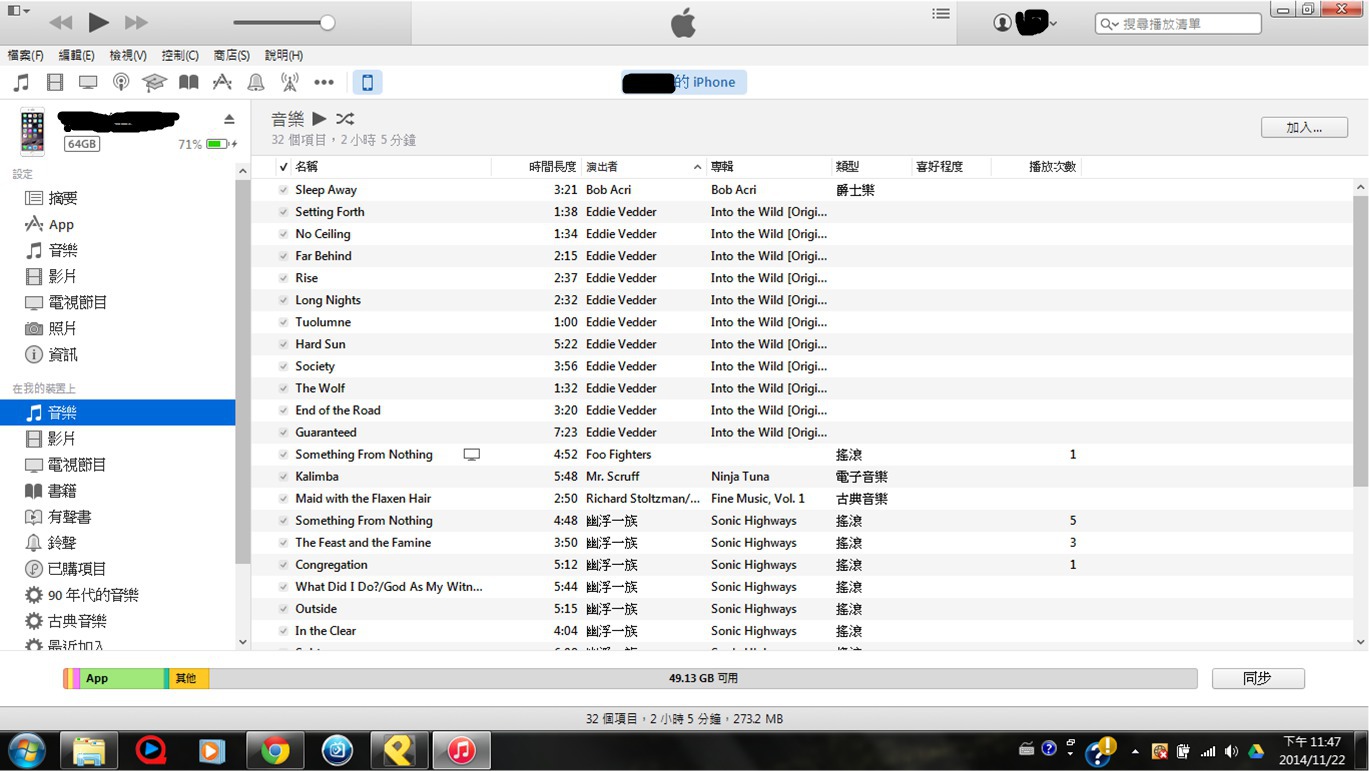Click the 同步 sync button
1369x771 pixels.
coord(1258,678)
